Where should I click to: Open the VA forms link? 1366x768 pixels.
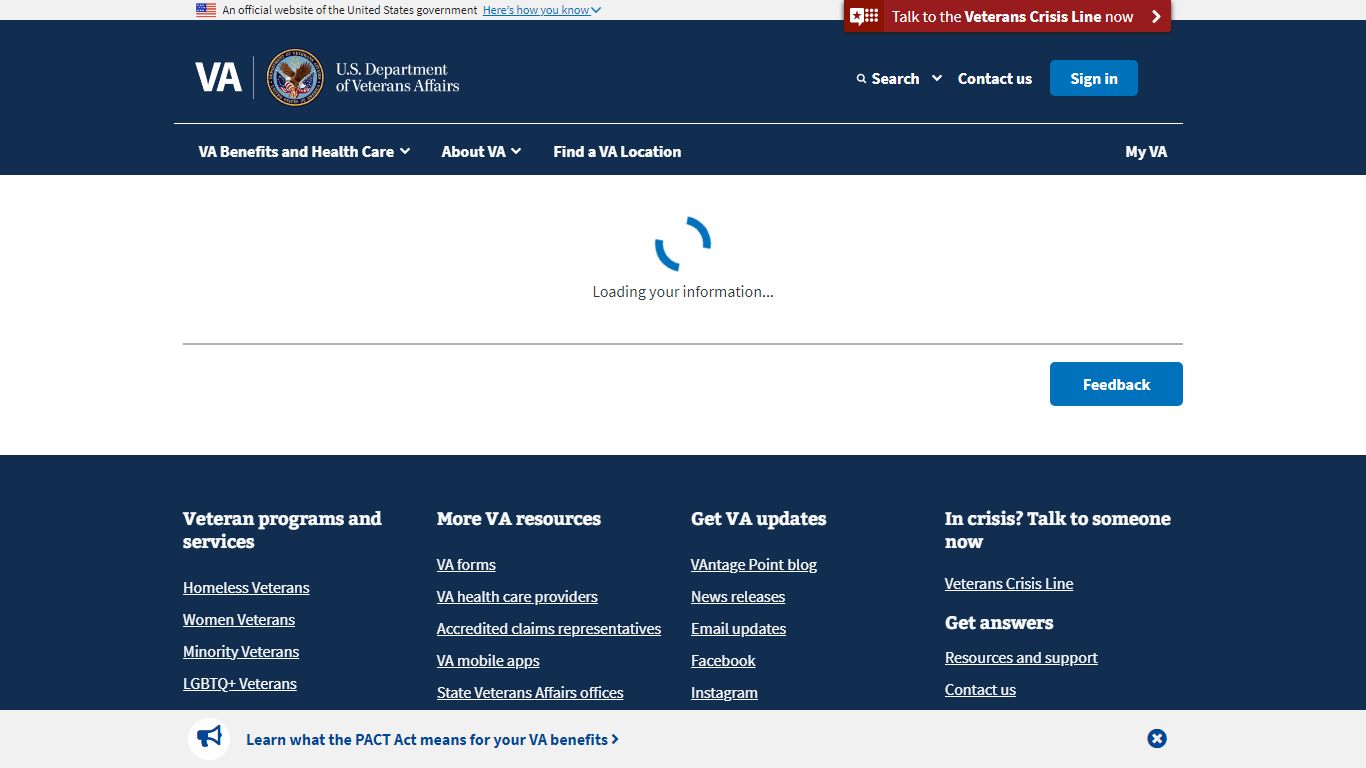point(466,565)
